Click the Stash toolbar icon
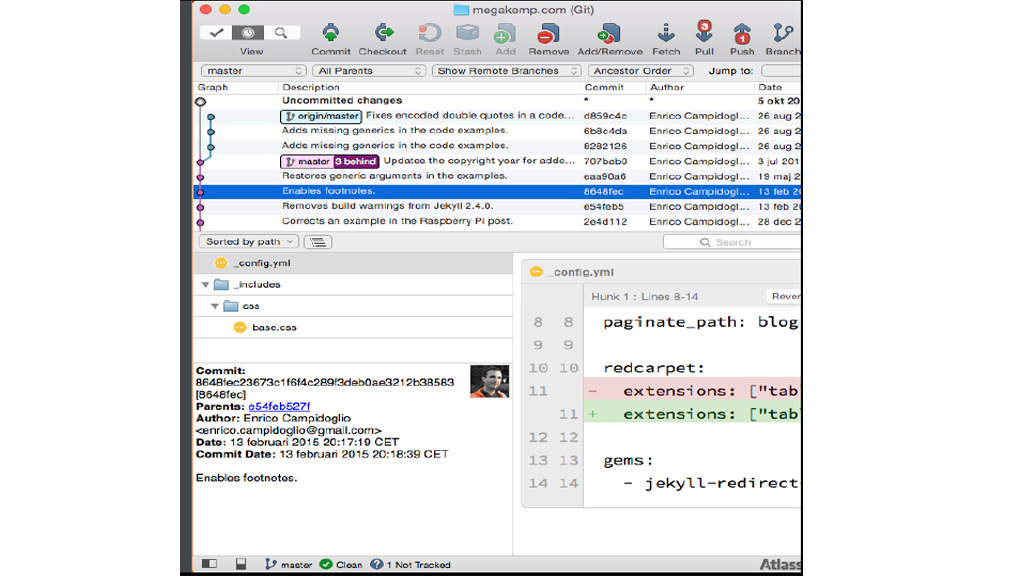1024x576 pixels. click(468, 33)
